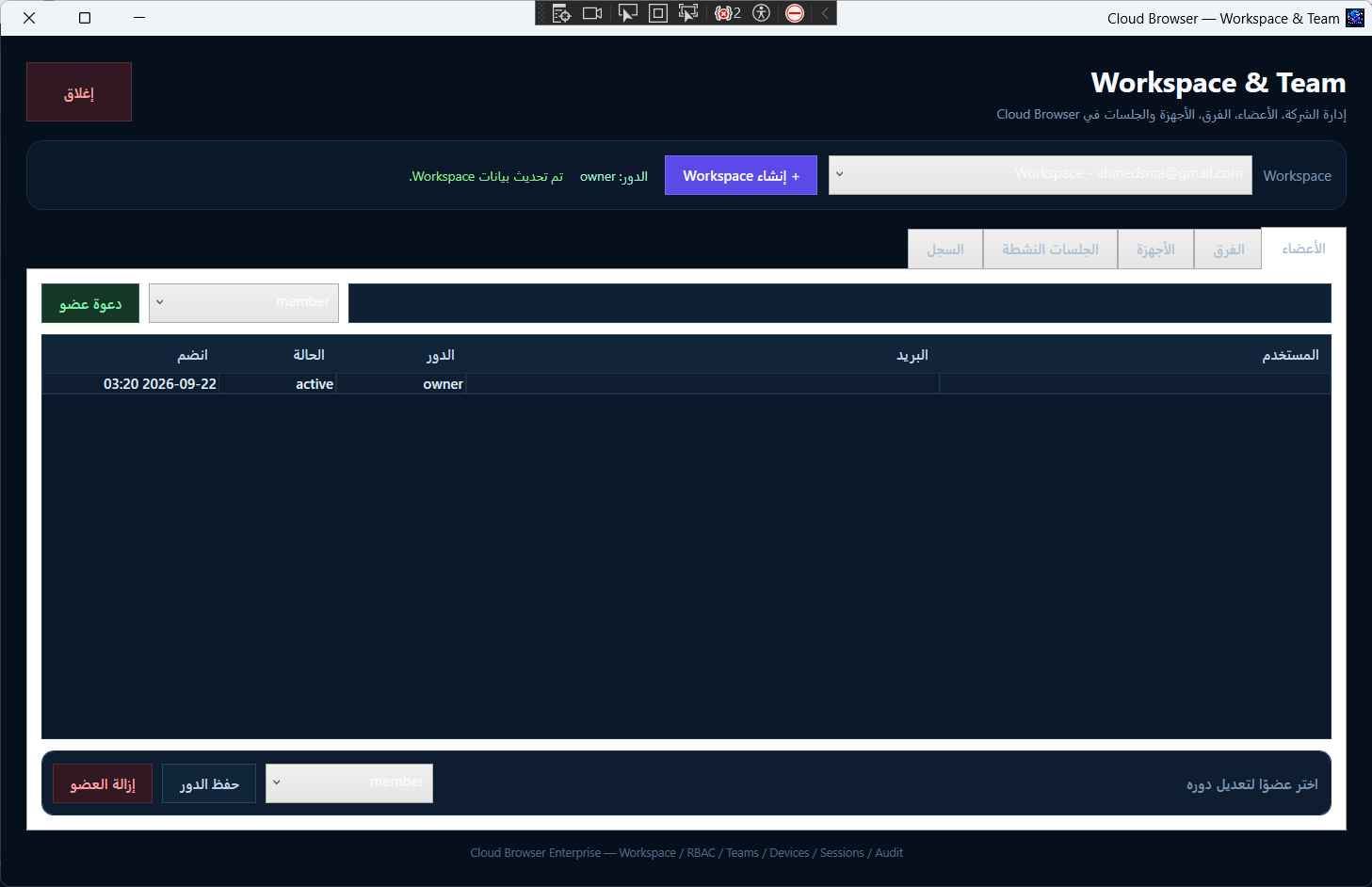This screenshot has width=1372, height=887.
Task: Minimize the window from the title bar
Action: 139,18
